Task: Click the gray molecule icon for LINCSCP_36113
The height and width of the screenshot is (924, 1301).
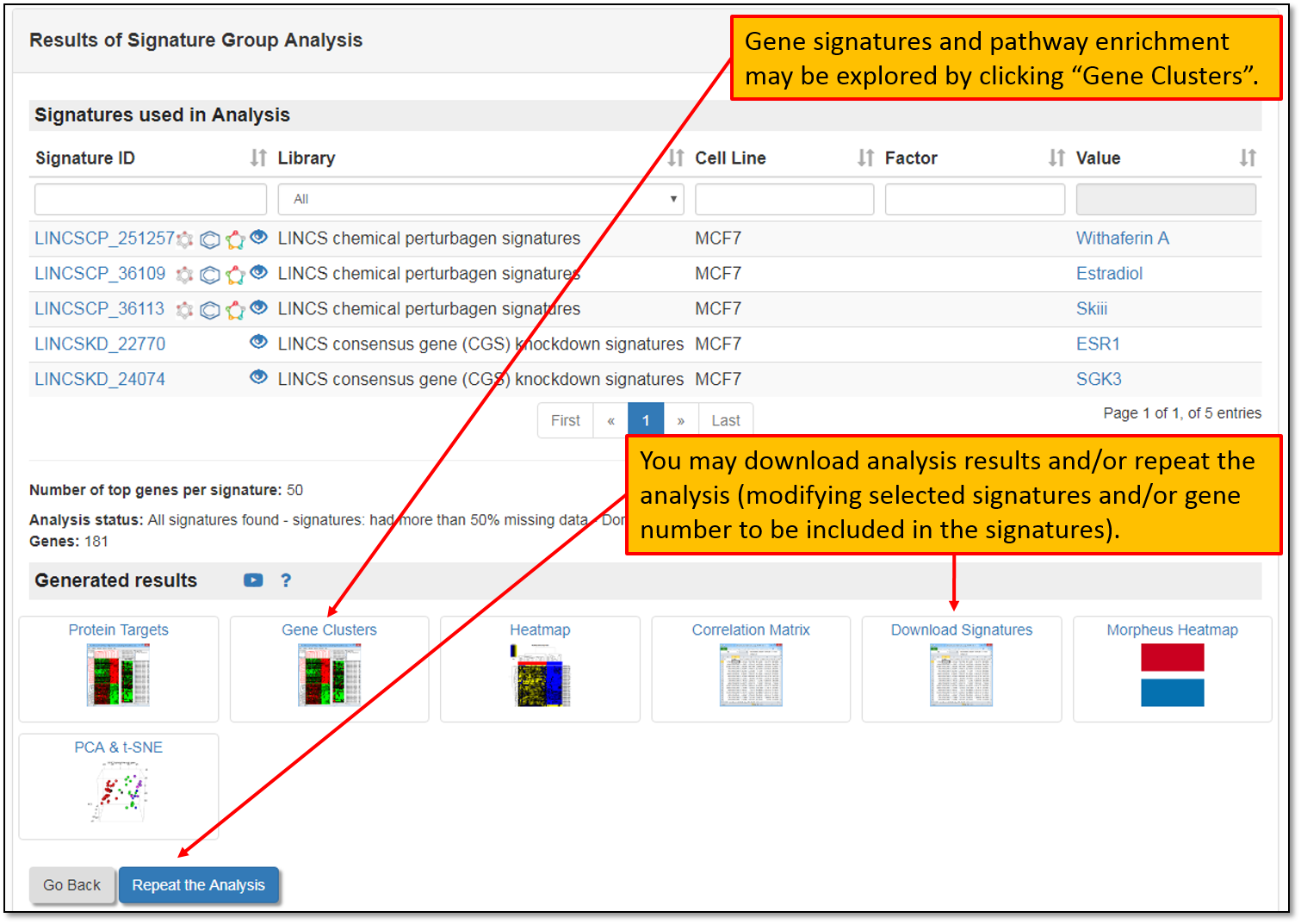Action: (184, 310)
